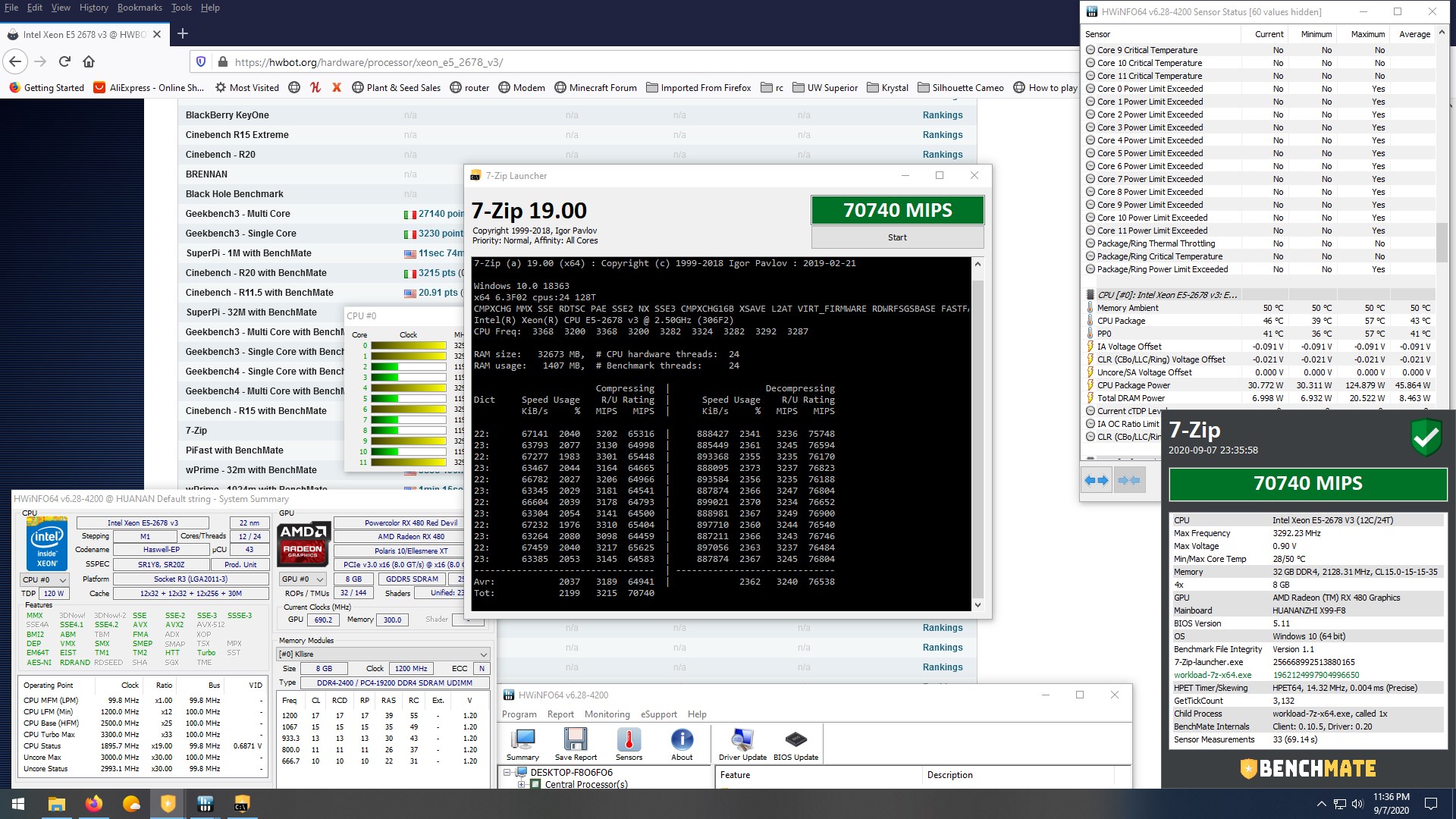This screenshot has width=1456, height=819.
Task: Sort by the Average column header
Action: 1414,34
